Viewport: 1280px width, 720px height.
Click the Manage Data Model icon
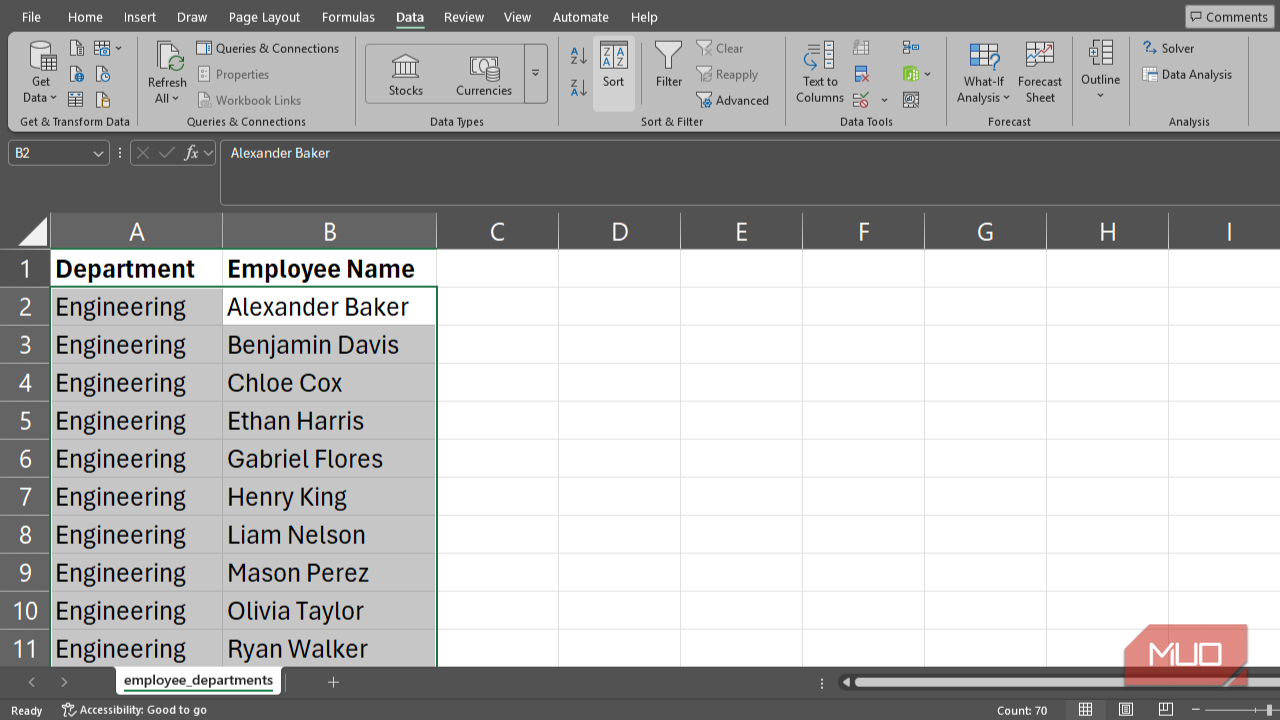click(911, 100)
